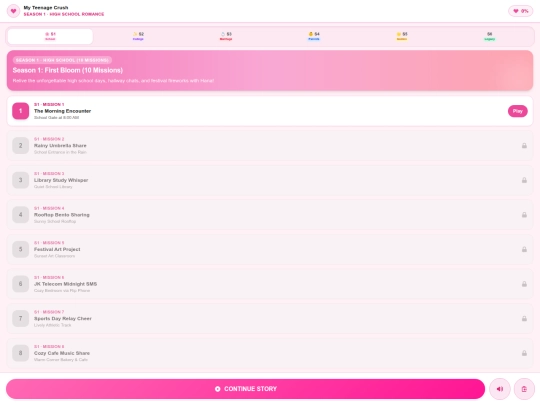Screen dimensions: 540x405
Task: Click the number 6 mission badge
Action: click(21, 284)
